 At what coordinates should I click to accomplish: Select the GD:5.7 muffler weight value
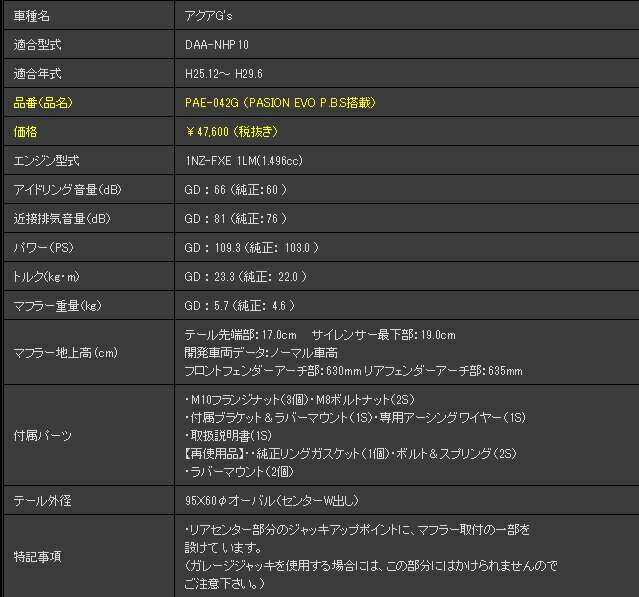(x=239, y=306)
